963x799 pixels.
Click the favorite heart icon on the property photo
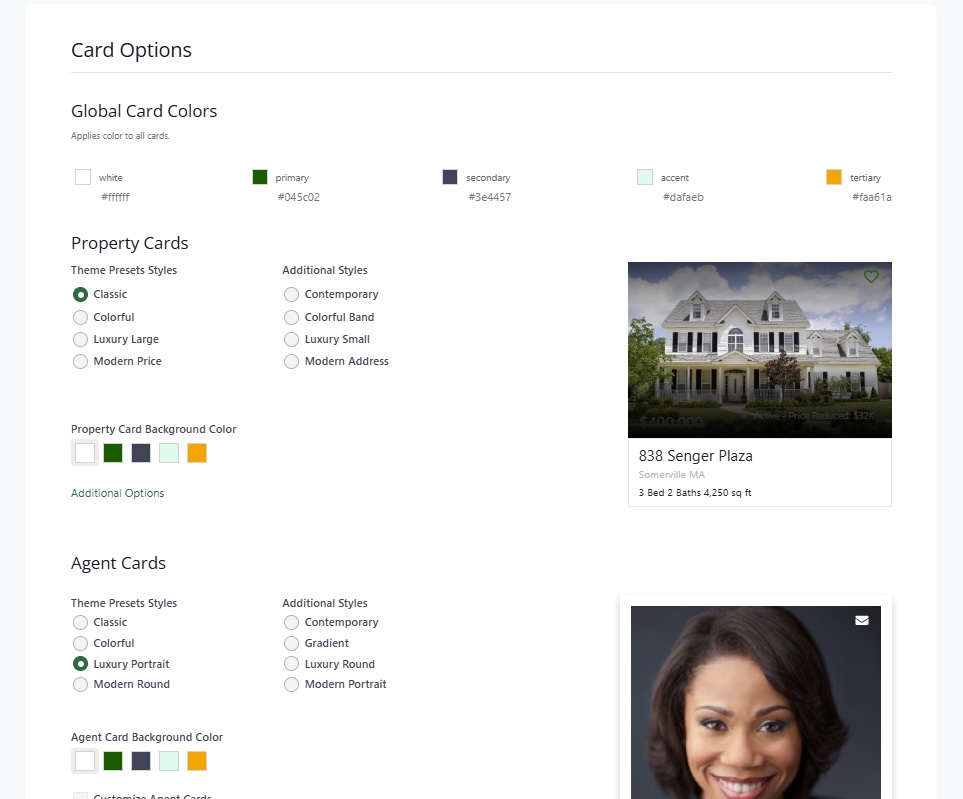(870, 277)
